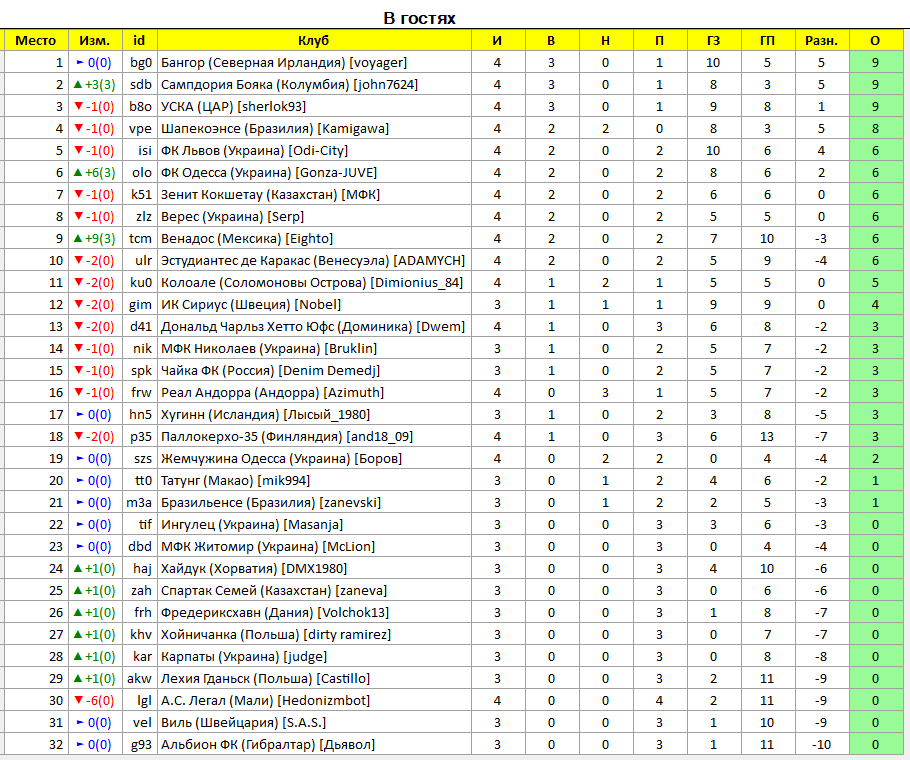
Task: Click the 'ГЗ' column header
Action: (x=713, y=41)
